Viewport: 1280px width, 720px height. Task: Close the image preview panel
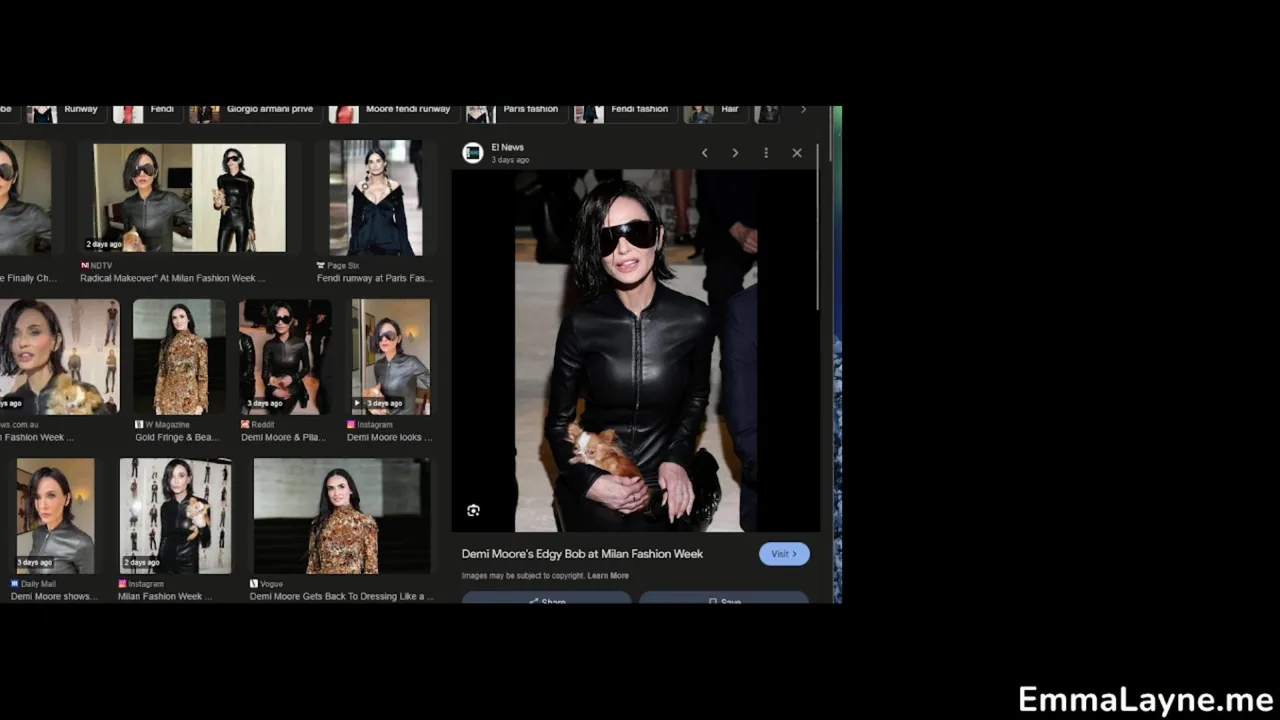click(x=797, y=153)
